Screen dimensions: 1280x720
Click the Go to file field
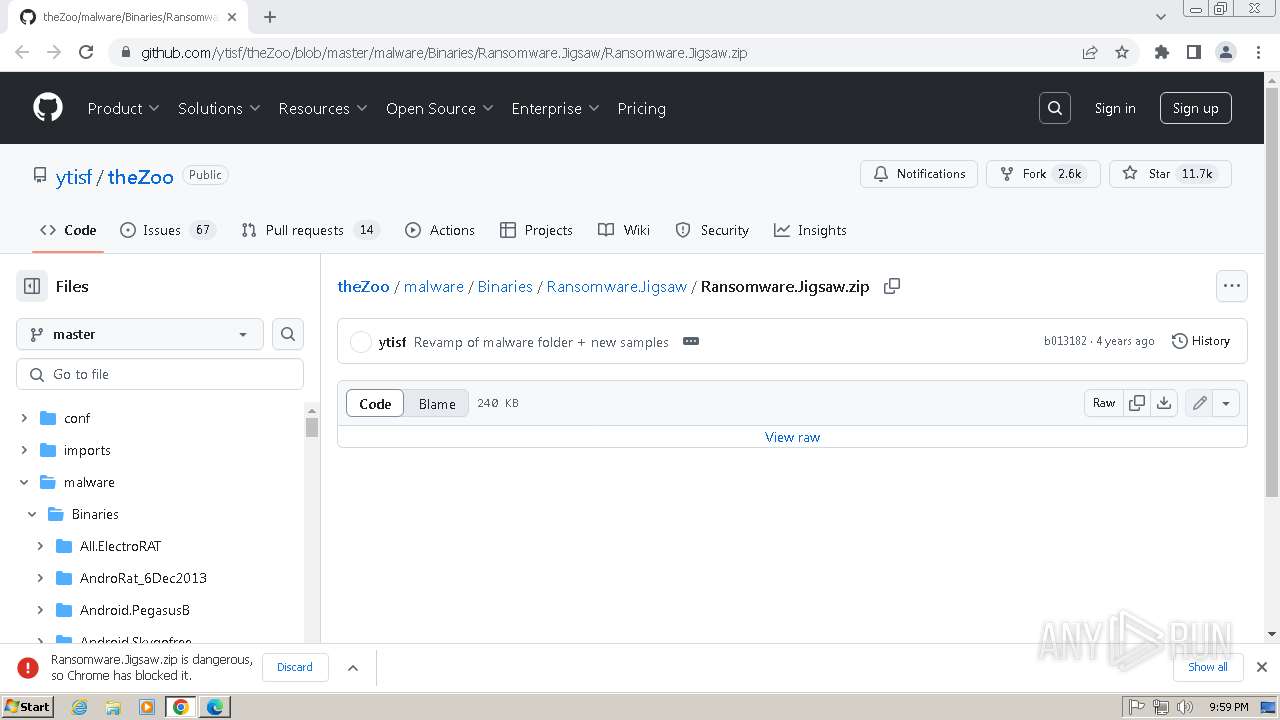click(x=160, y=374)
